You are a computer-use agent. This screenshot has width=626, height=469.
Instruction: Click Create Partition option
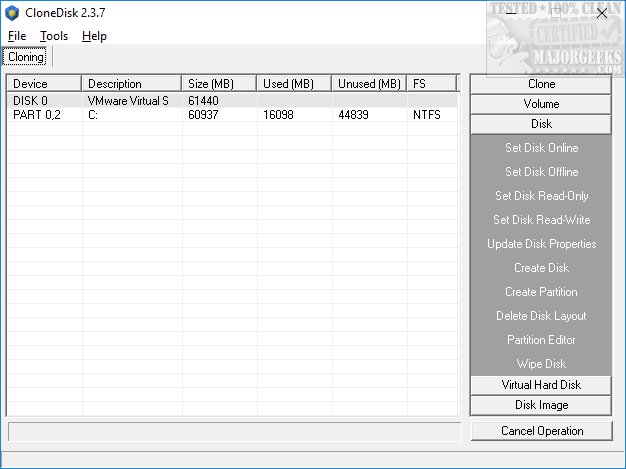click(x=541, y=292)
